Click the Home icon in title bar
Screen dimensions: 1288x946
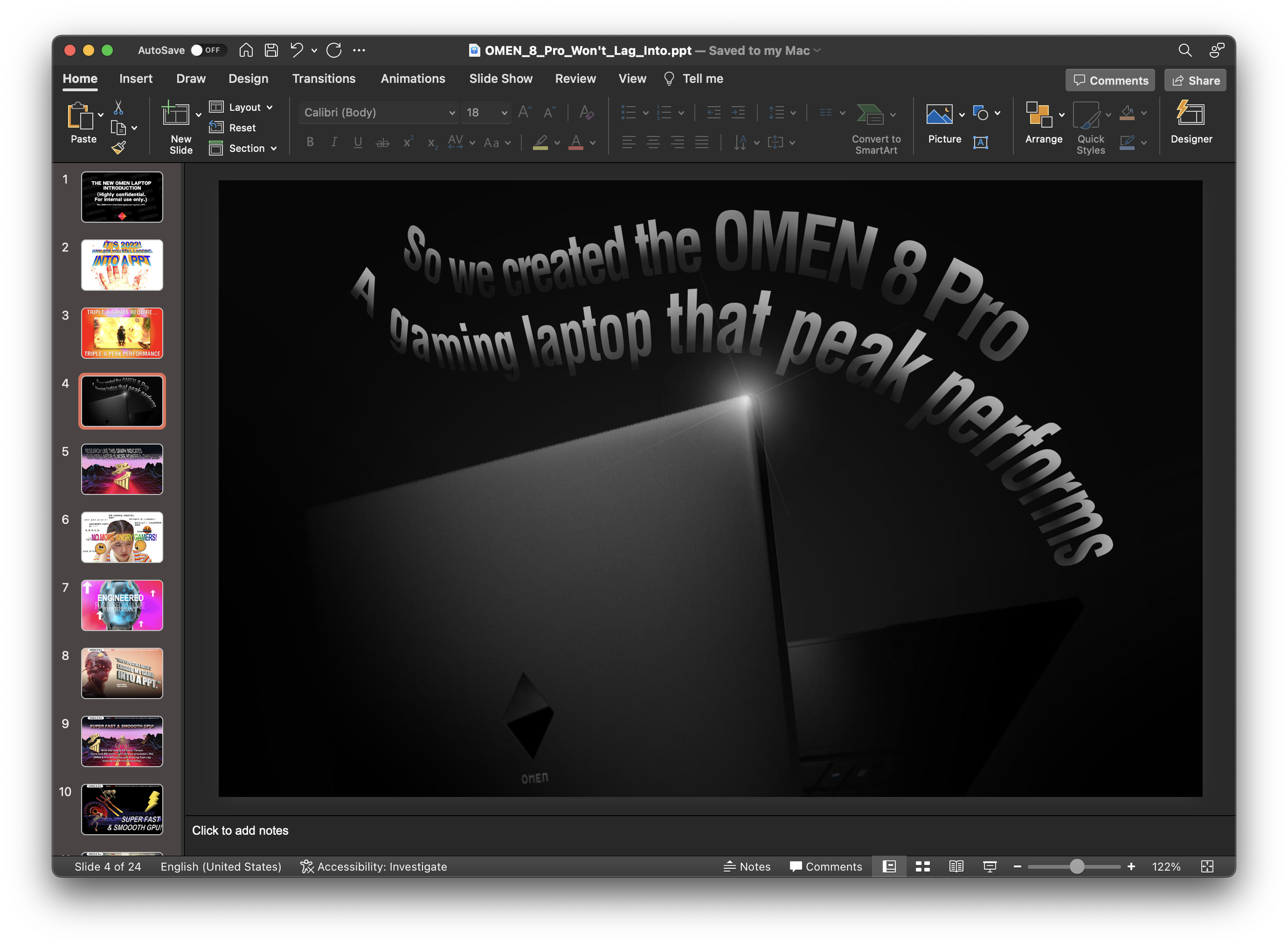coord(246,50)
